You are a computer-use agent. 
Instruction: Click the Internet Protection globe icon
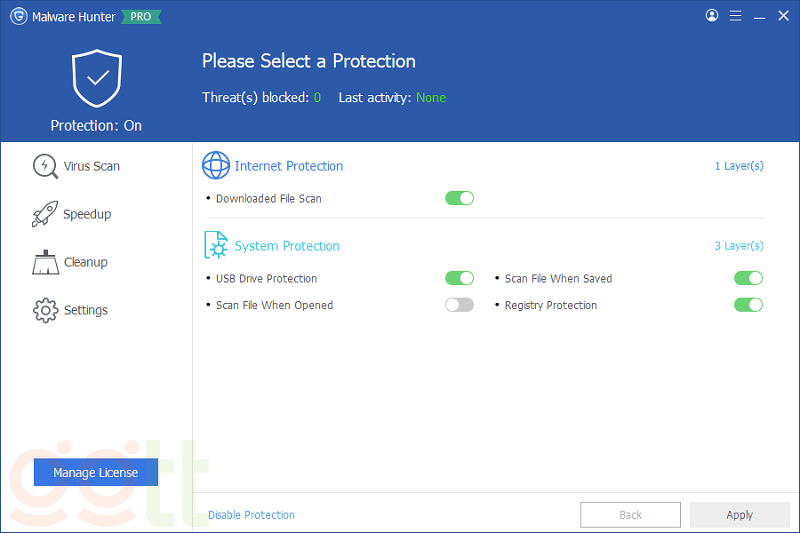[x=216, y=166]
